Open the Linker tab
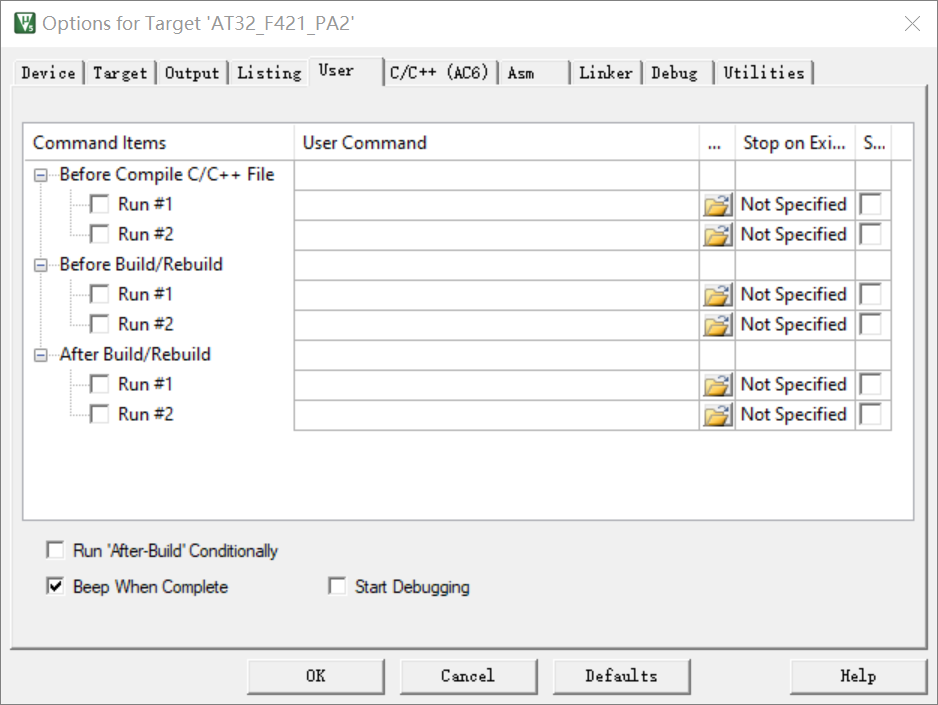938x705 pixels. [606, 73]
